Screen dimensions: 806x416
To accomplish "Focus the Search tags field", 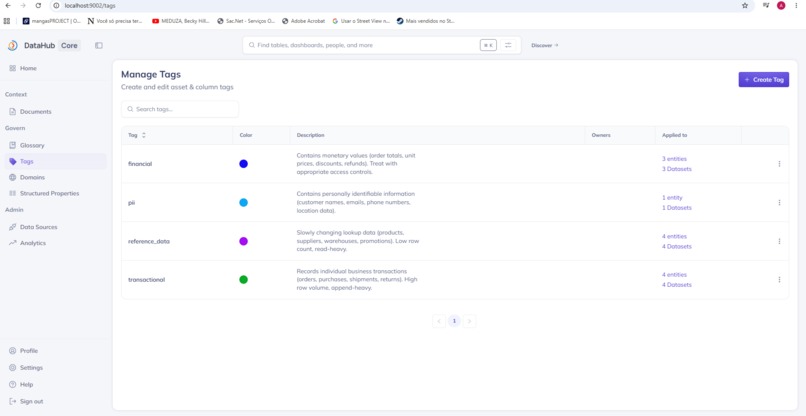I will point(180,109).
